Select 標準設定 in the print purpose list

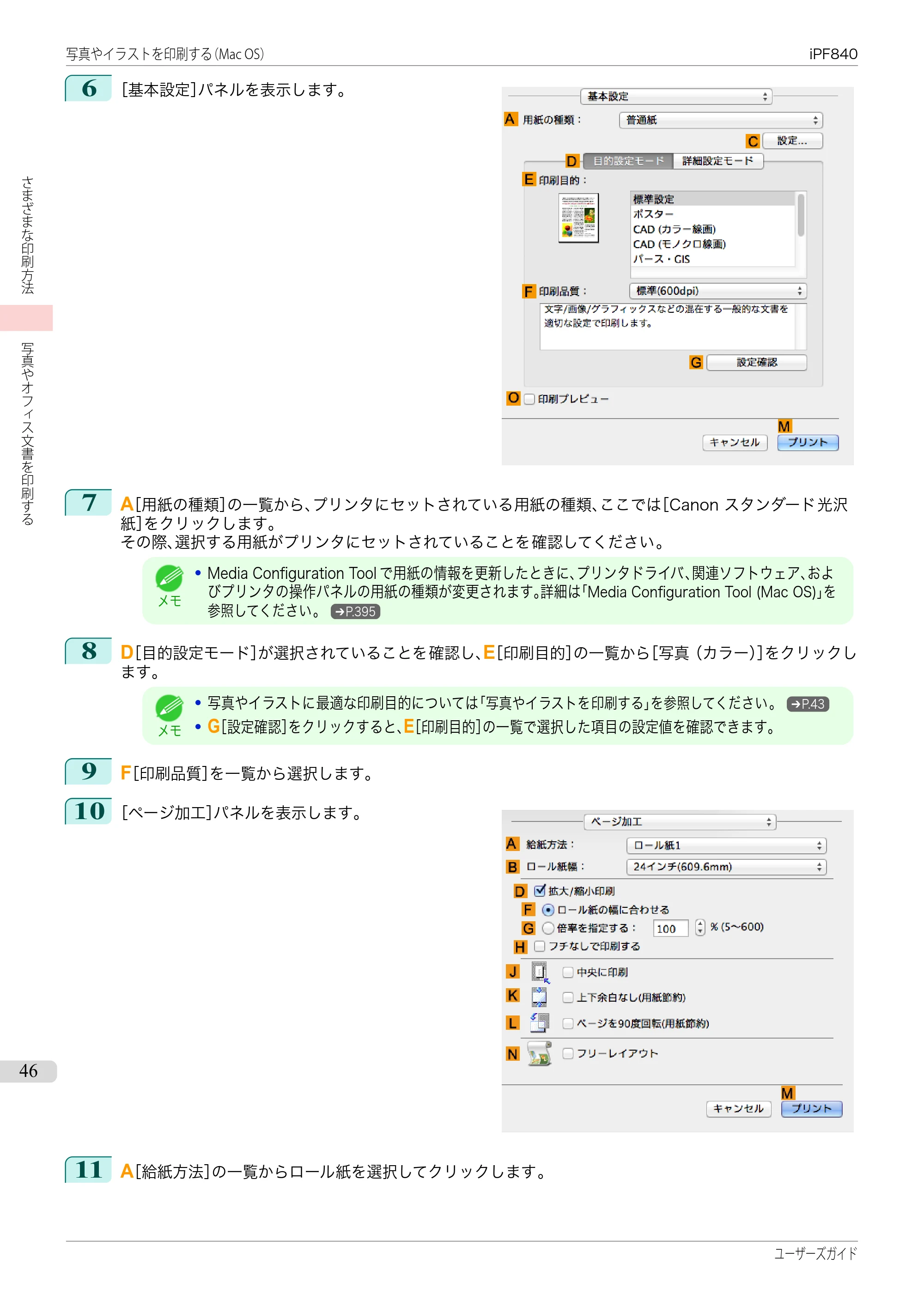(x=713, y=199)
